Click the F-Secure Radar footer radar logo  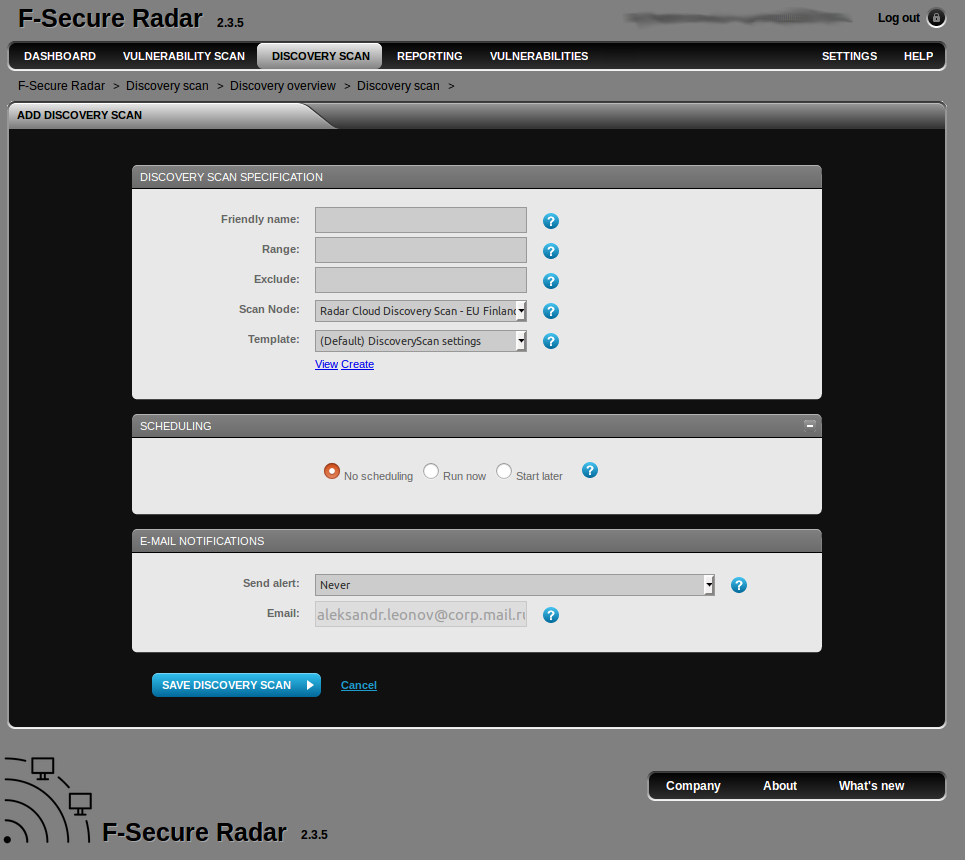pos(48,800)
